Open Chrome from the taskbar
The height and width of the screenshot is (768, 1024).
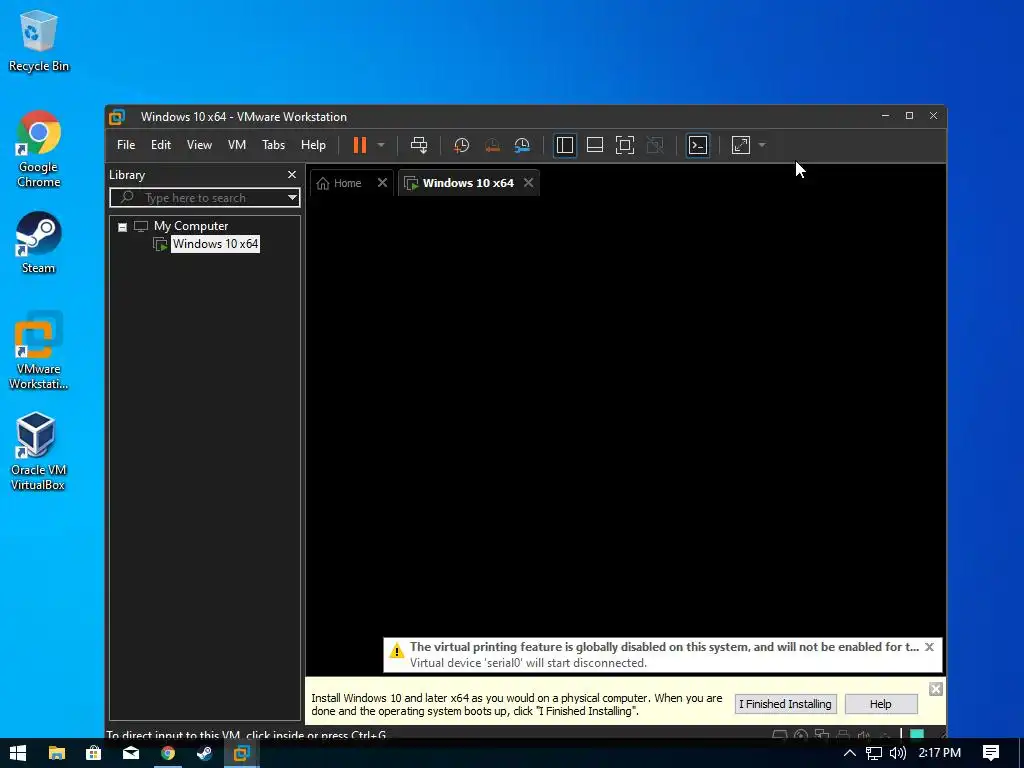tap(168, 753)
